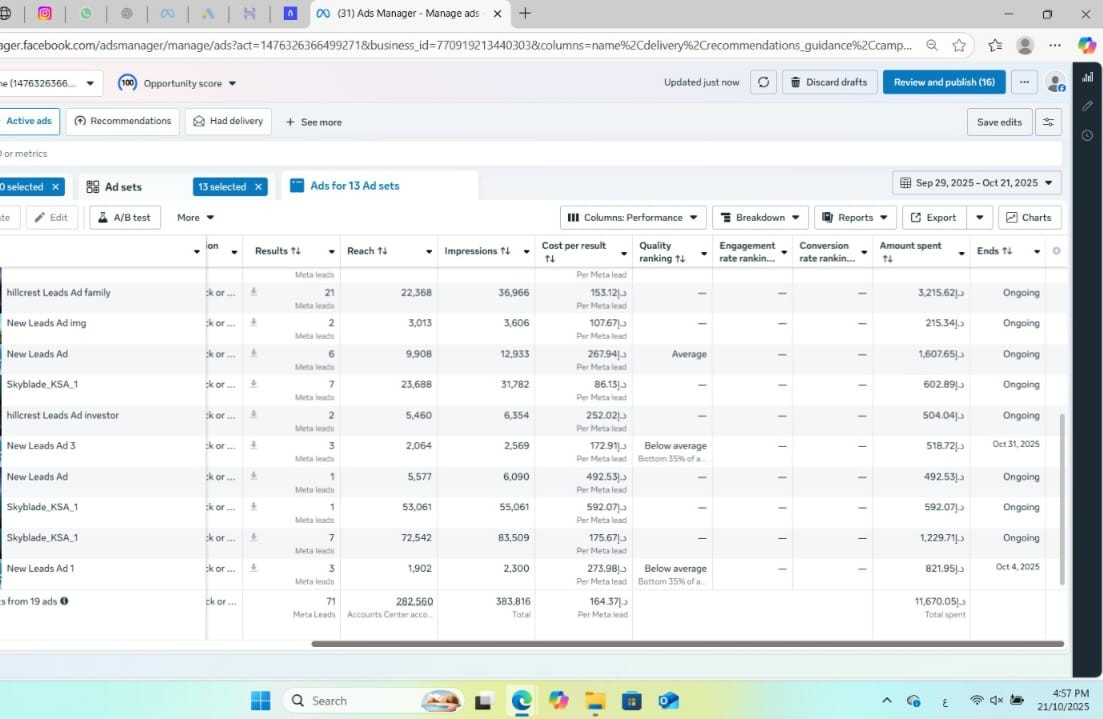This screenshot has height=719, width=1103.
Task: Switch to the Ad sets tab
Action: point(123,187)
